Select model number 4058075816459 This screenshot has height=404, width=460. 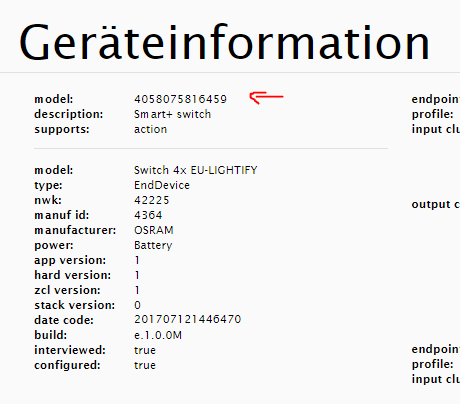[180, 99]
